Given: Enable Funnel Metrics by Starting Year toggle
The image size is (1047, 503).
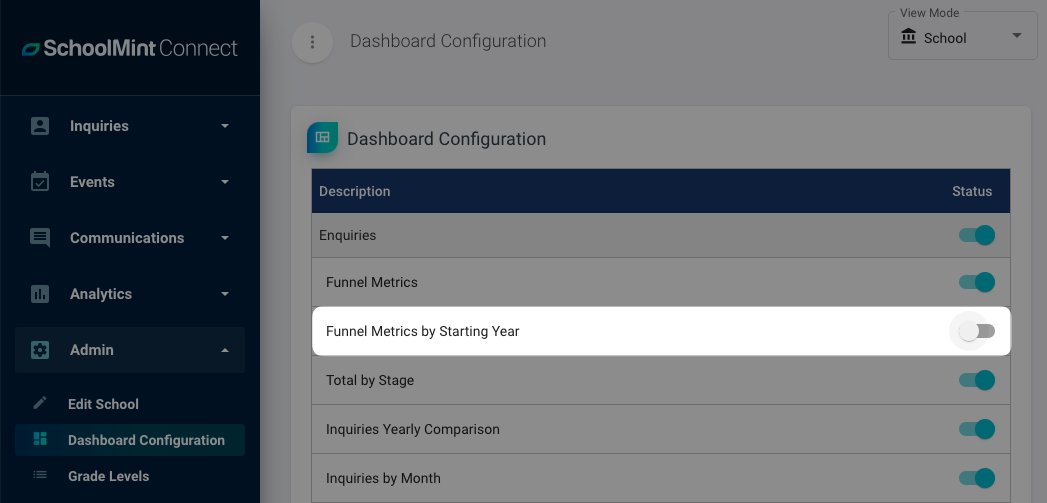Looking at the screenshot, I should pos(976,331).
